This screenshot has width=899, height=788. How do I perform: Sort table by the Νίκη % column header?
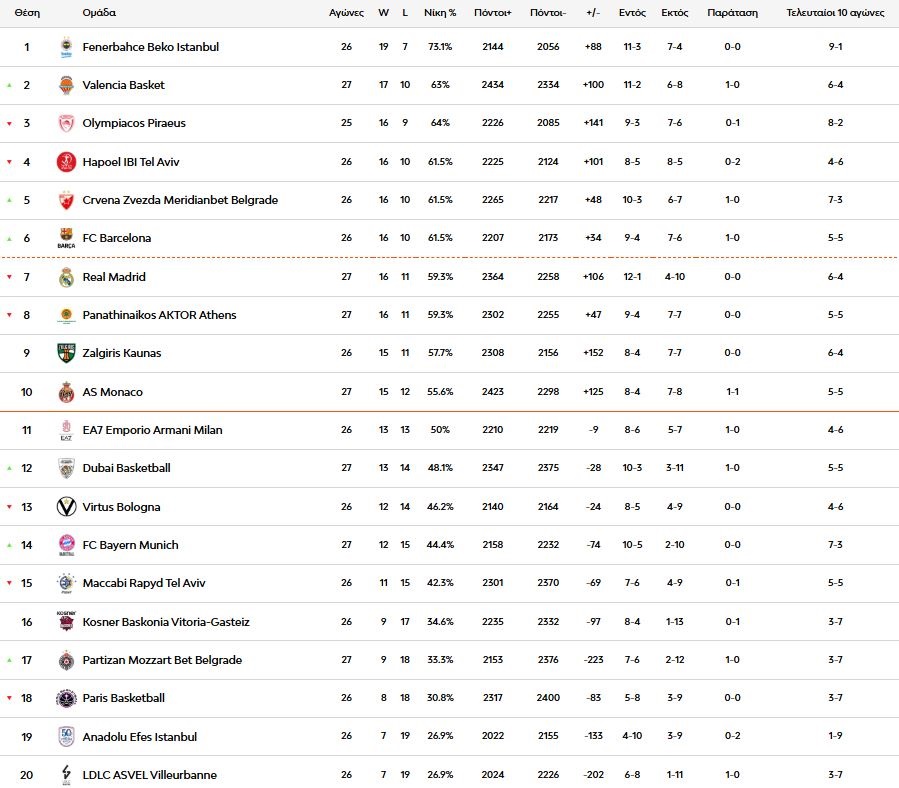tap(438, 13)
